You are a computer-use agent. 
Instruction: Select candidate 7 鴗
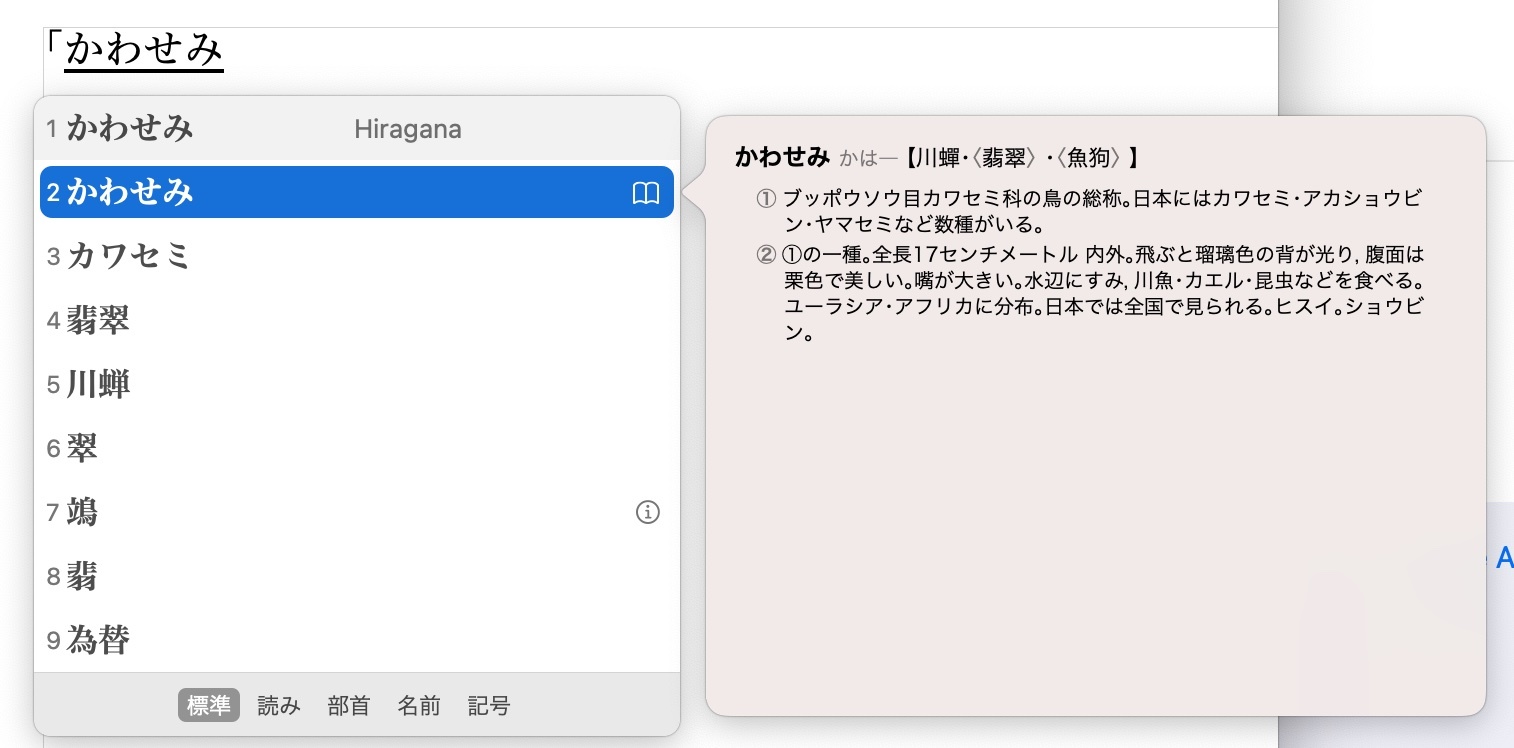(82, 513)
